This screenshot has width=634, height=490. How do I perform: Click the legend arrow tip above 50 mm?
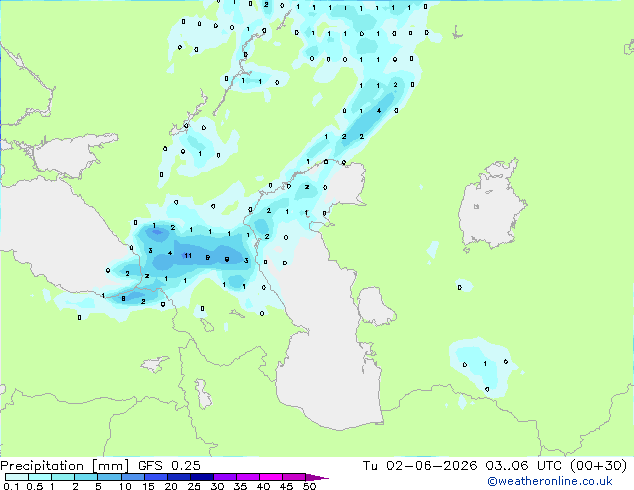coord(317,477)
